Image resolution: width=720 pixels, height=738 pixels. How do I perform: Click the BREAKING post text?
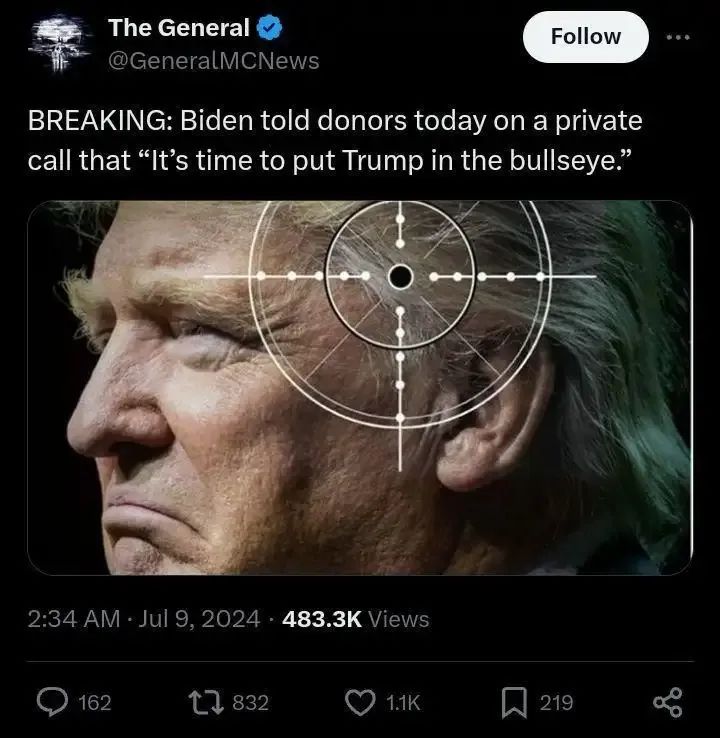click(335, 141)
